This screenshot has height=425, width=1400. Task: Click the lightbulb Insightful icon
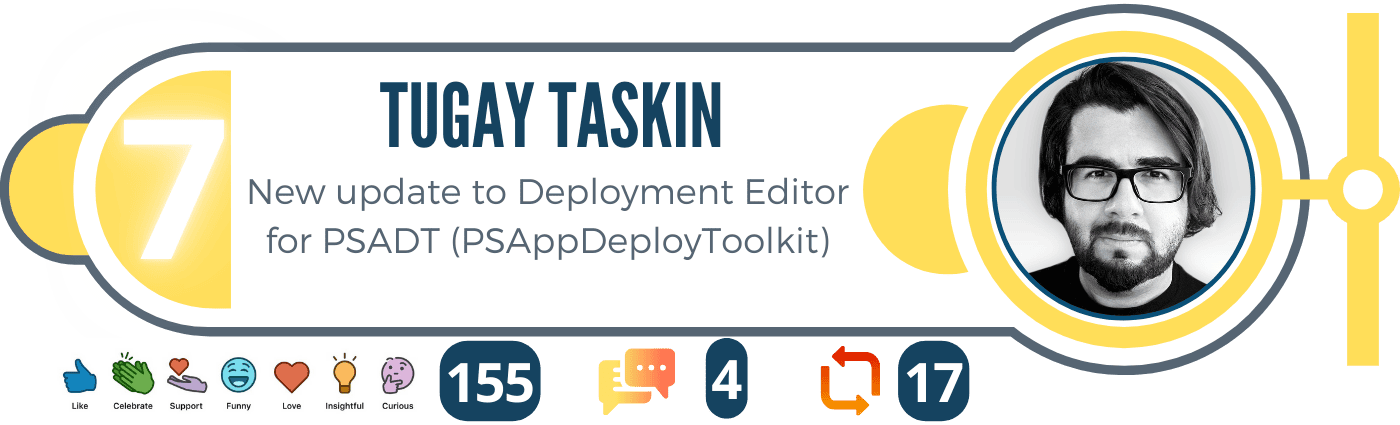[x=344, y=374]
